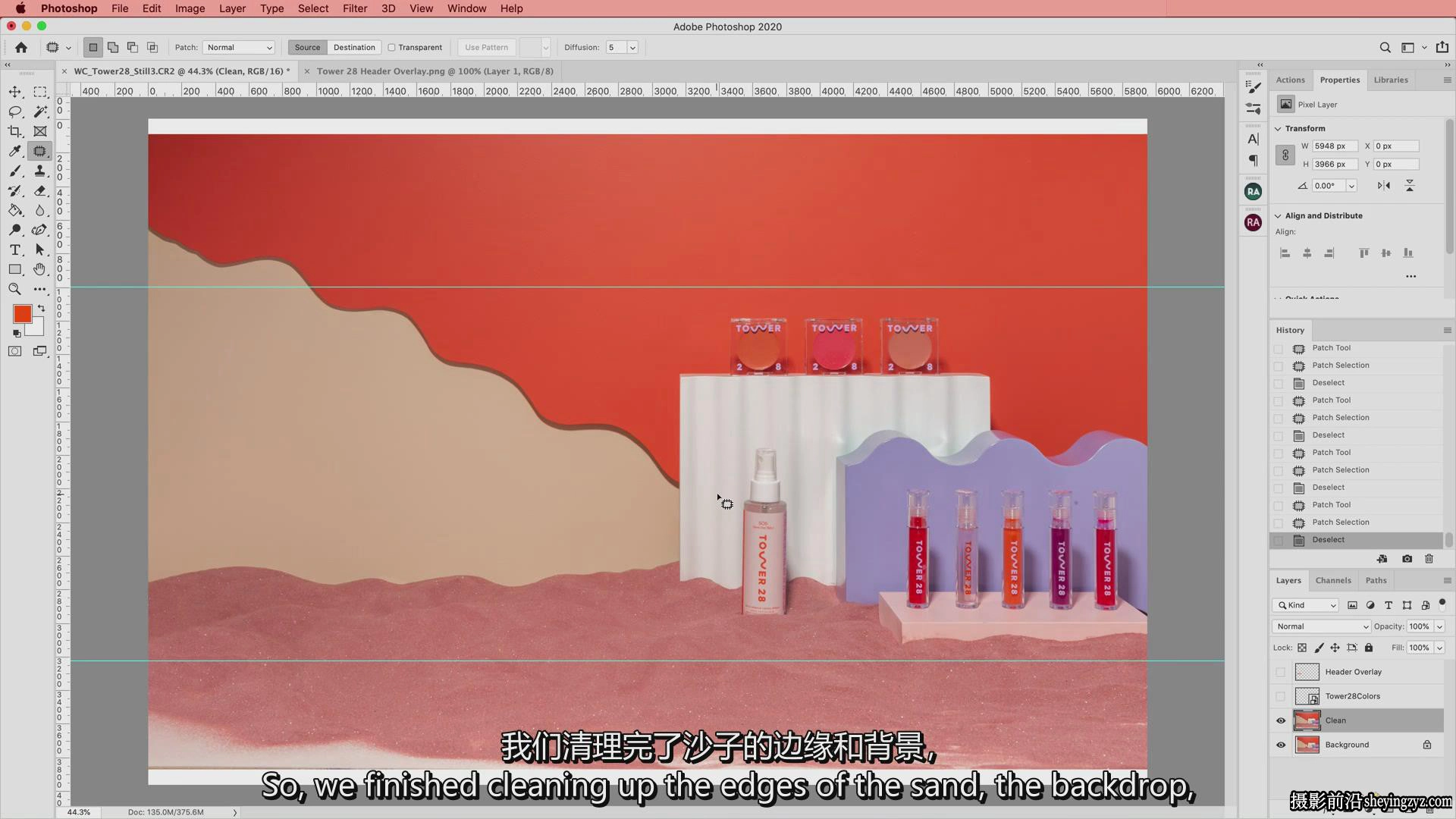The image size is (1456, 819).
Task: Collapse the Align and Distribute section
Action: tap(1278, 216)
